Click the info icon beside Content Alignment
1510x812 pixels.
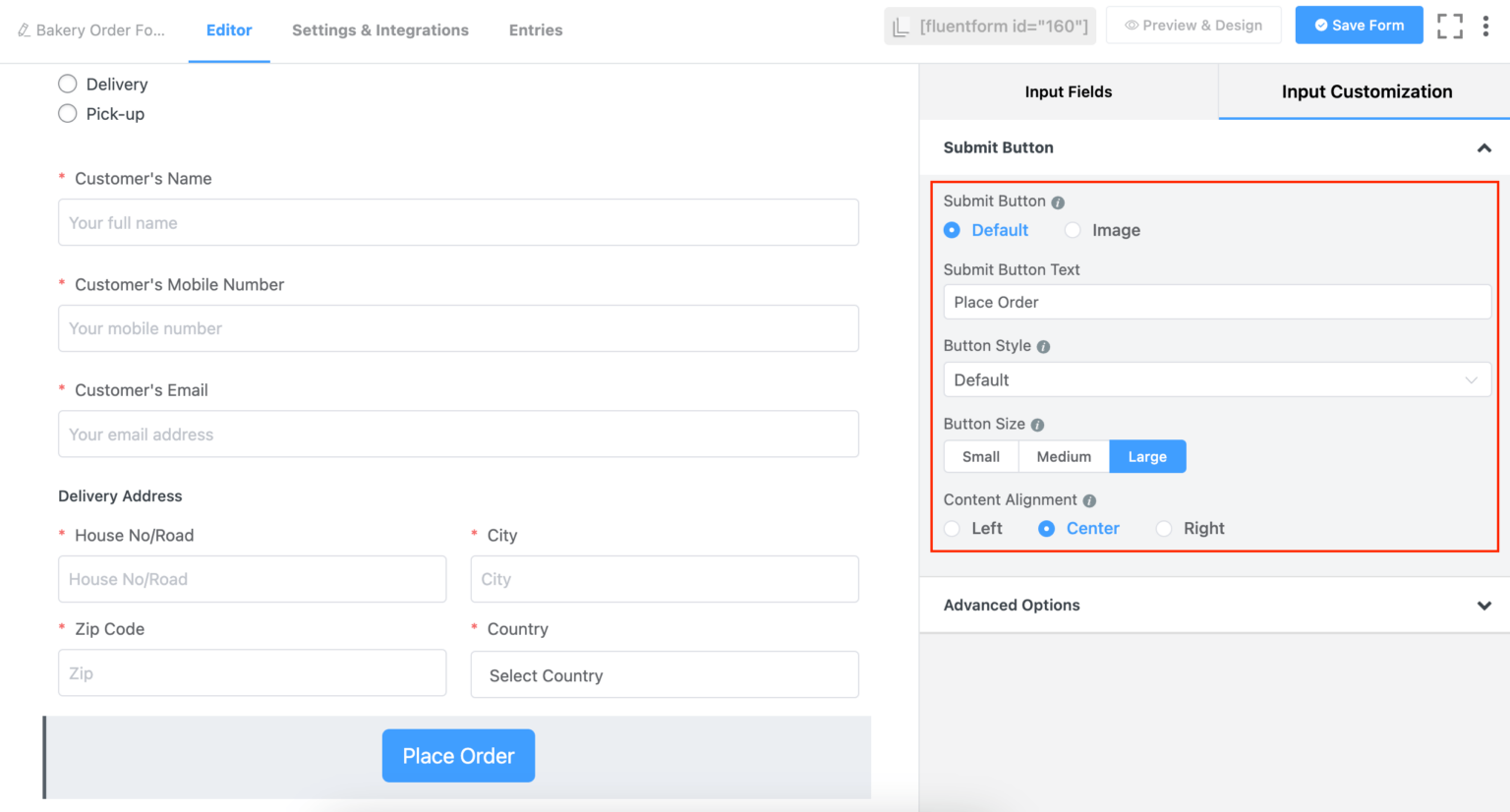[1088, 500]
